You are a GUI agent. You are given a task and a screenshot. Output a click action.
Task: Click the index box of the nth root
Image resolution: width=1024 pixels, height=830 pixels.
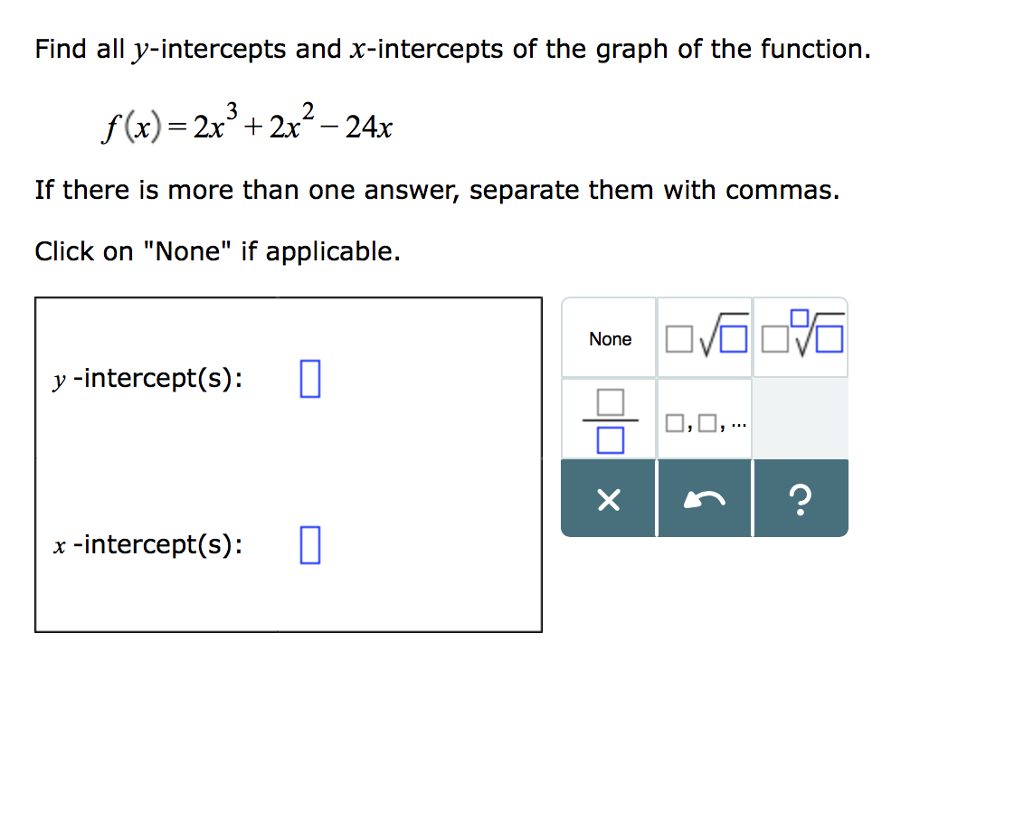coord(801,317)
